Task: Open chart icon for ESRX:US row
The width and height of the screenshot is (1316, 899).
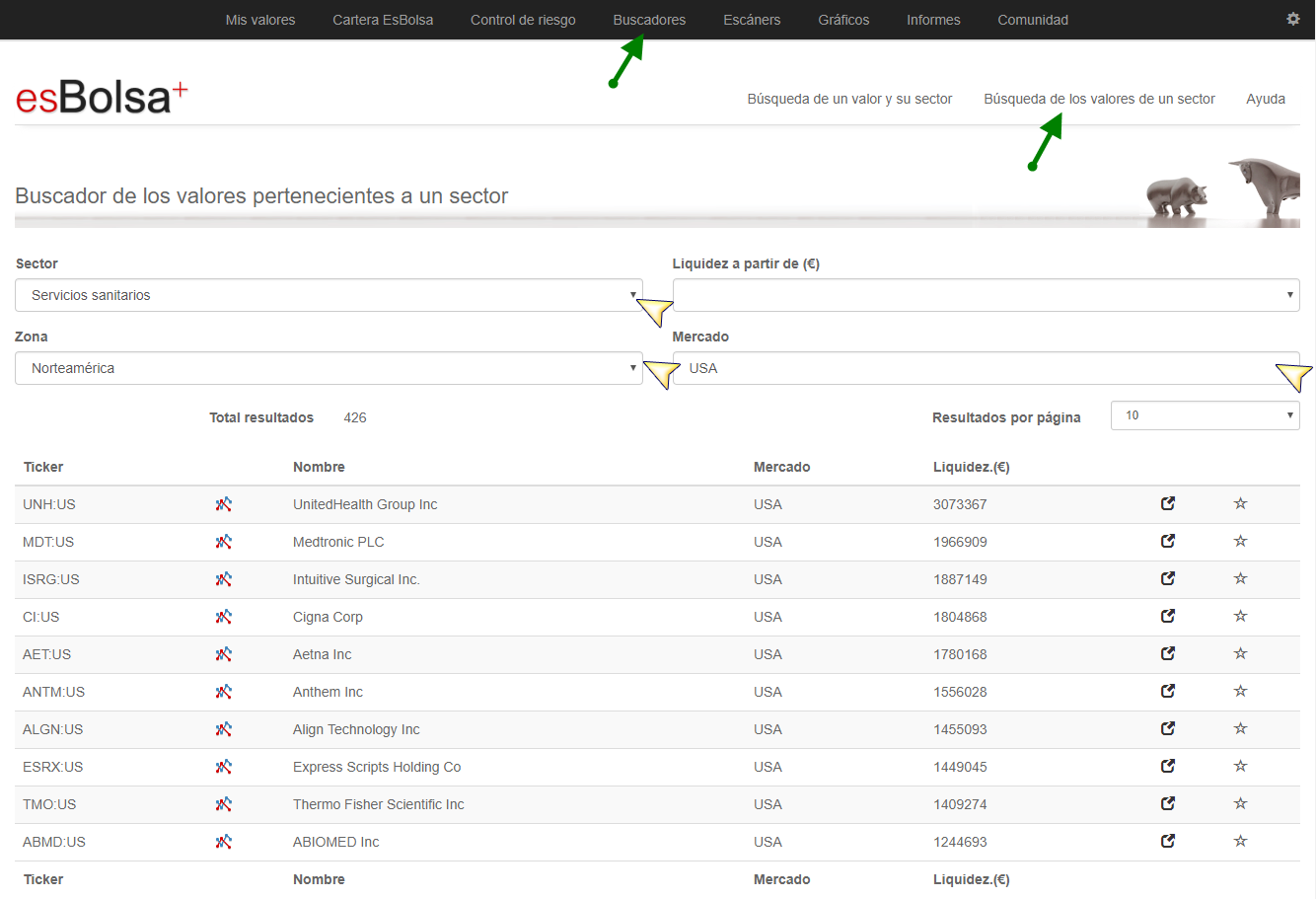Action: tap(224, 767)
